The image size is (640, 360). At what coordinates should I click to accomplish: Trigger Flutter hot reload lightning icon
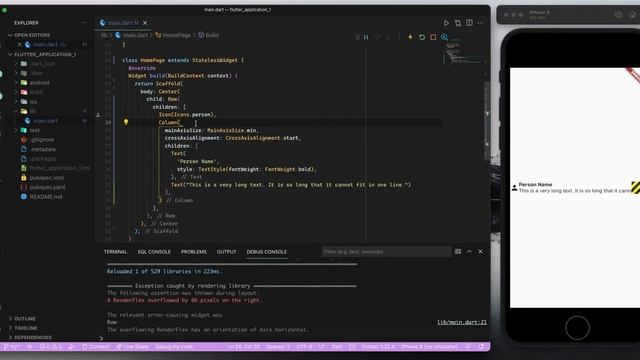[x=410, y=37]
